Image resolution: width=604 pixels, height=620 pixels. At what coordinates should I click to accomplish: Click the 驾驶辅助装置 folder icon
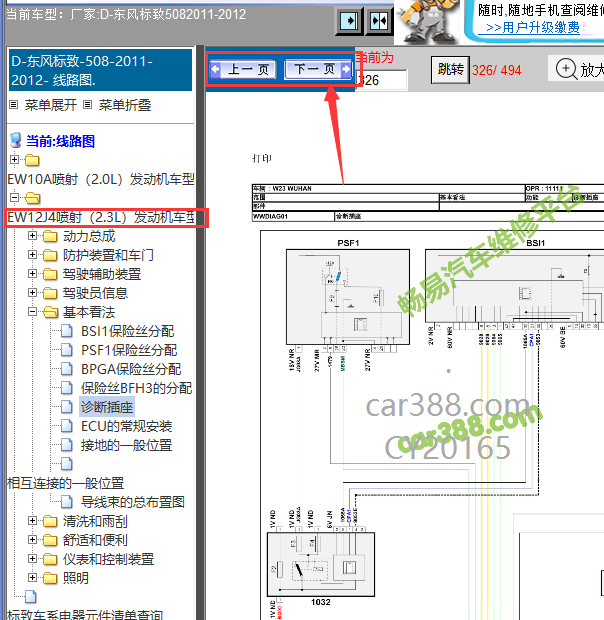tap(50, 274)
